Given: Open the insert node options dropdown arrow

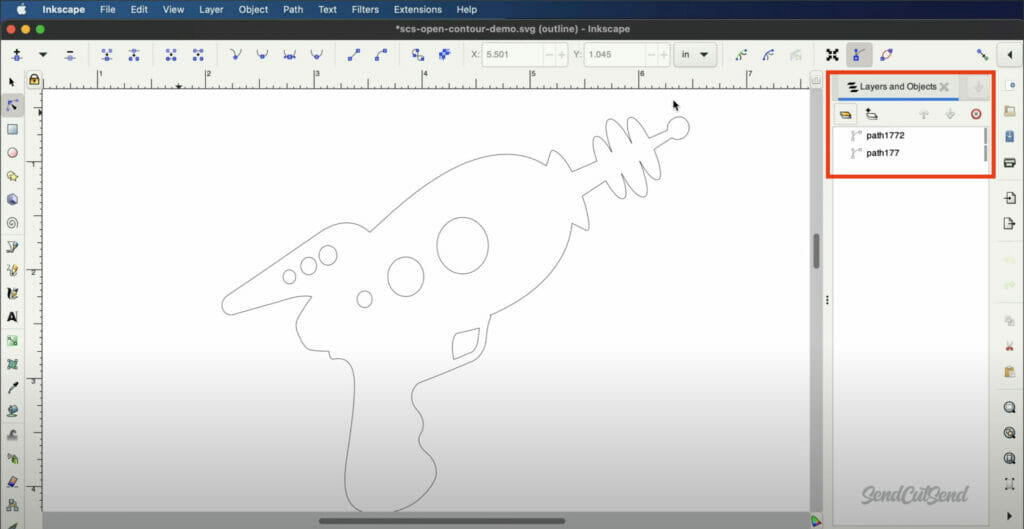Looking at the screenshot, I should click(x=43, y=54).
